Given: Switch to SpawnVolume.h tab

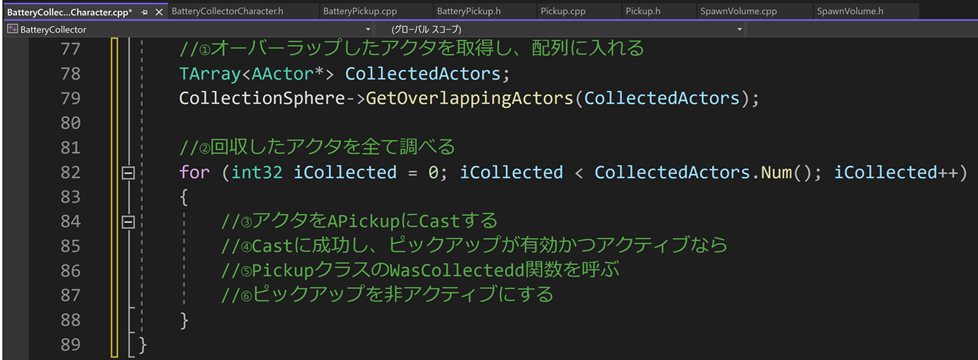Looking at the screenshot, I should click(841, 11).
